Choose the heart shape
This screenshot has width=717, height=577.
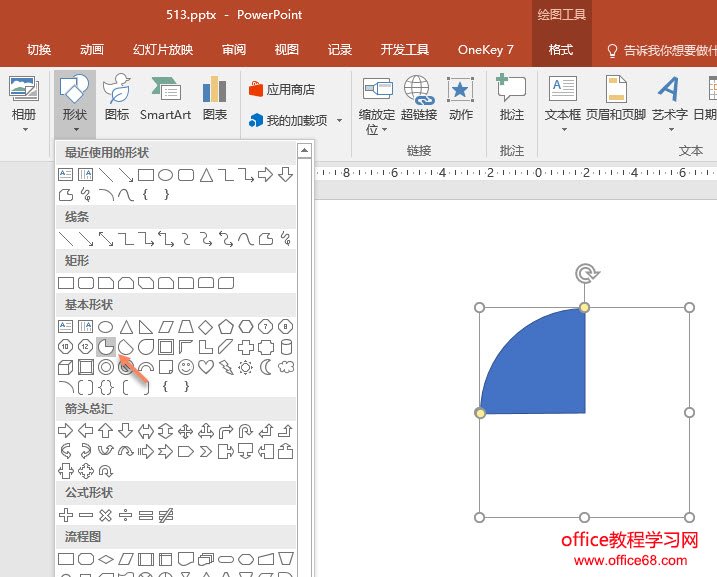pyautogui.click(x=206, y=367)
